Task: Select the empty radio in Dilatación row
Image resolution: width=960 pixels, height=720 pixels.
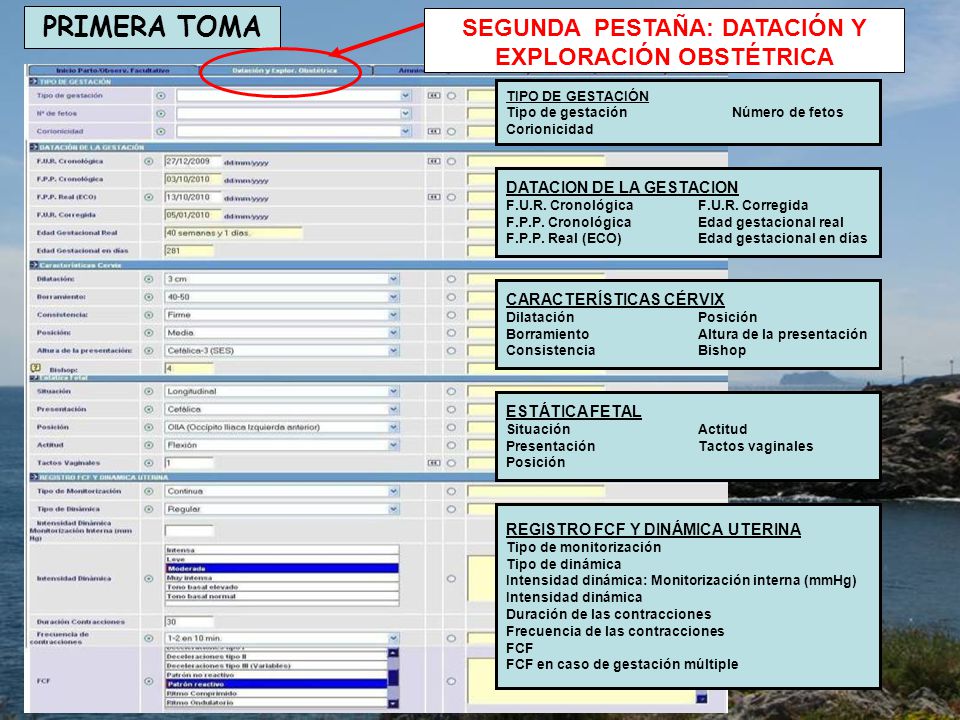Action: point(451,279)
